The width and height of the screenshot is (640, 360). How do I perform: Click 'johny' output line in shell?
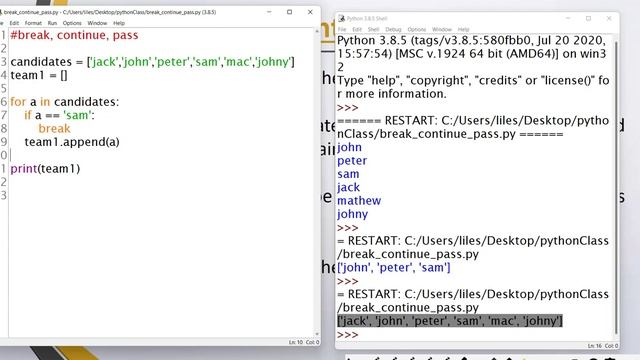tap(352, 214)
